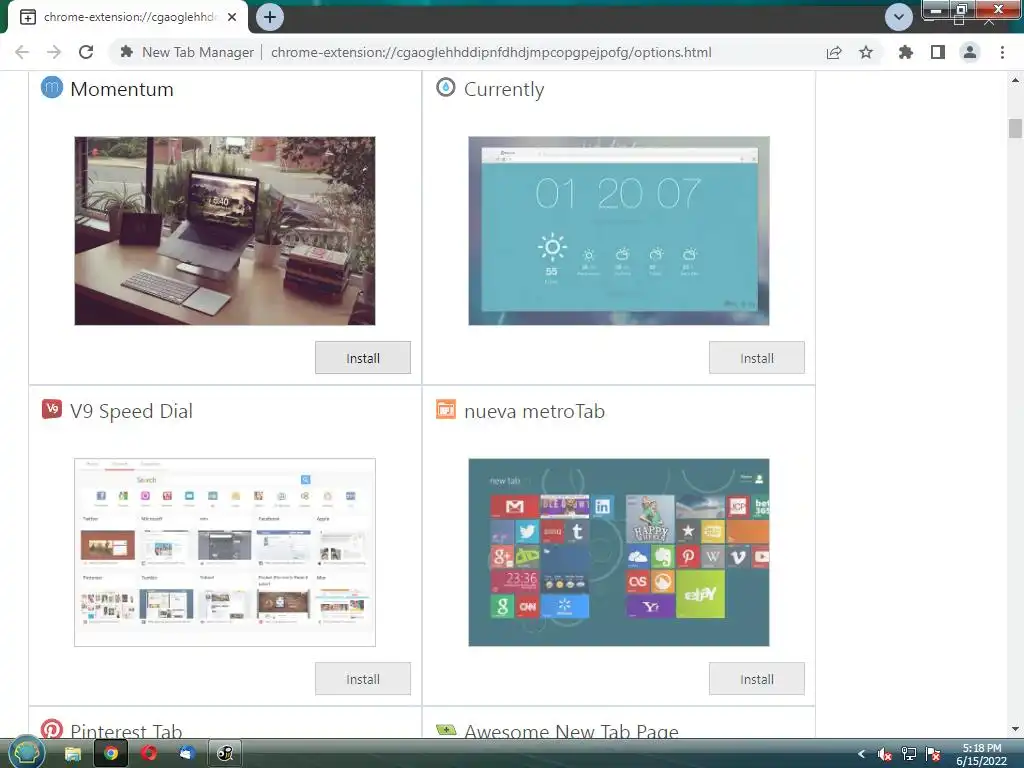
Task: Open the Chrome three-dot menu
Action: [x=1002, y=52]
